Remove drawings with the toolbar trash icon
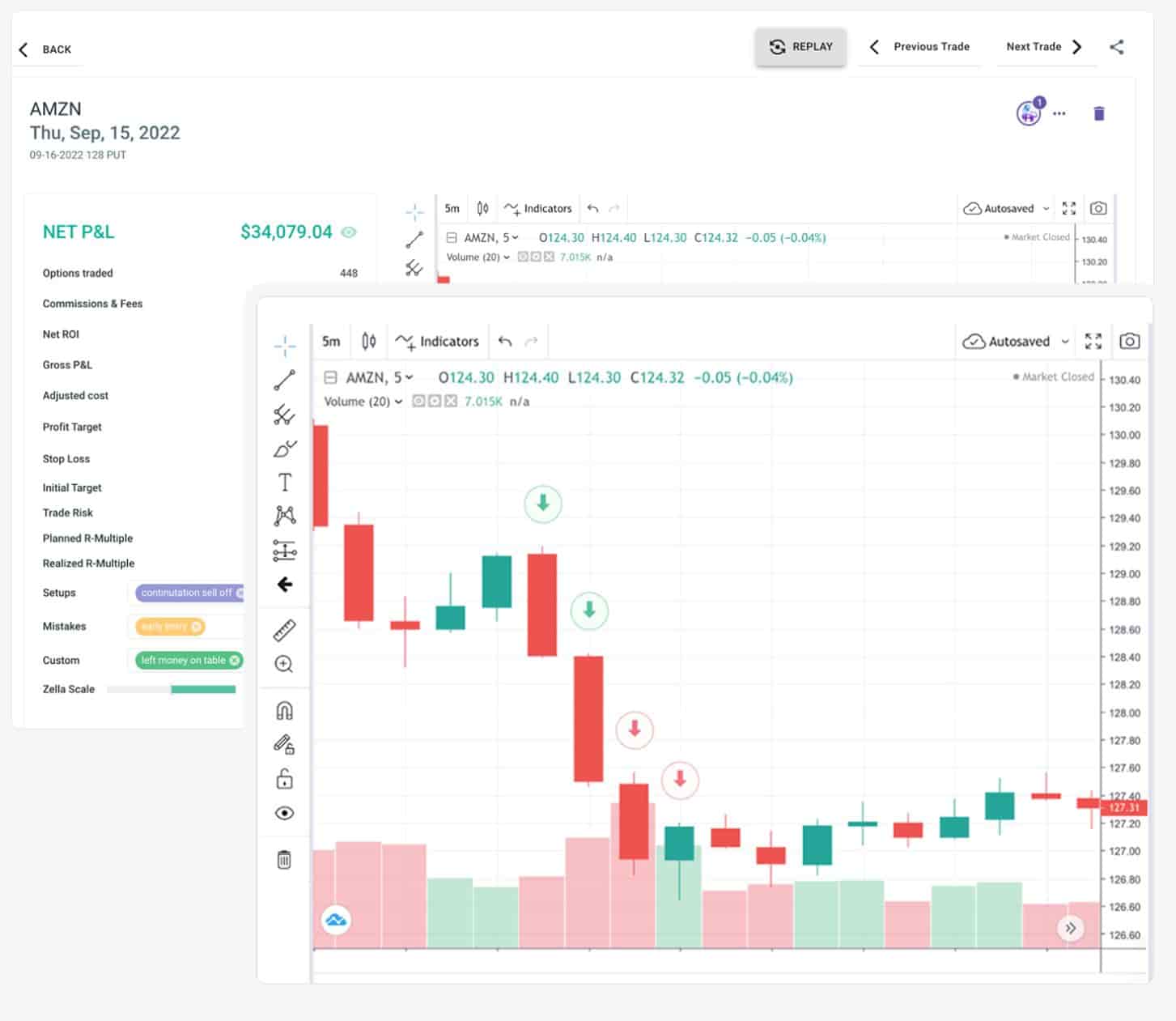The width and height of the screenshot is (1176, 1021). (284, 859)
